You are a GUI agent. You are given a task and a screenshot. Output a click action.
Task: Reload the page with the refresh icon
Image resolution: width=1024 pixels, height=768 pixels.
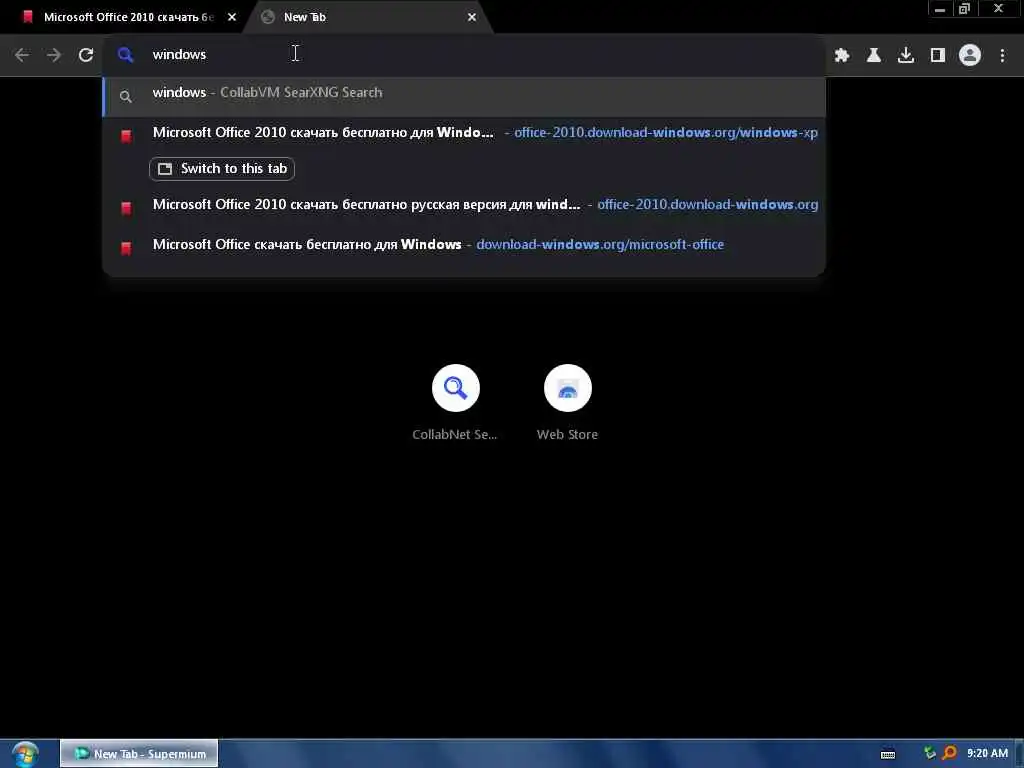tap(86, 55)
